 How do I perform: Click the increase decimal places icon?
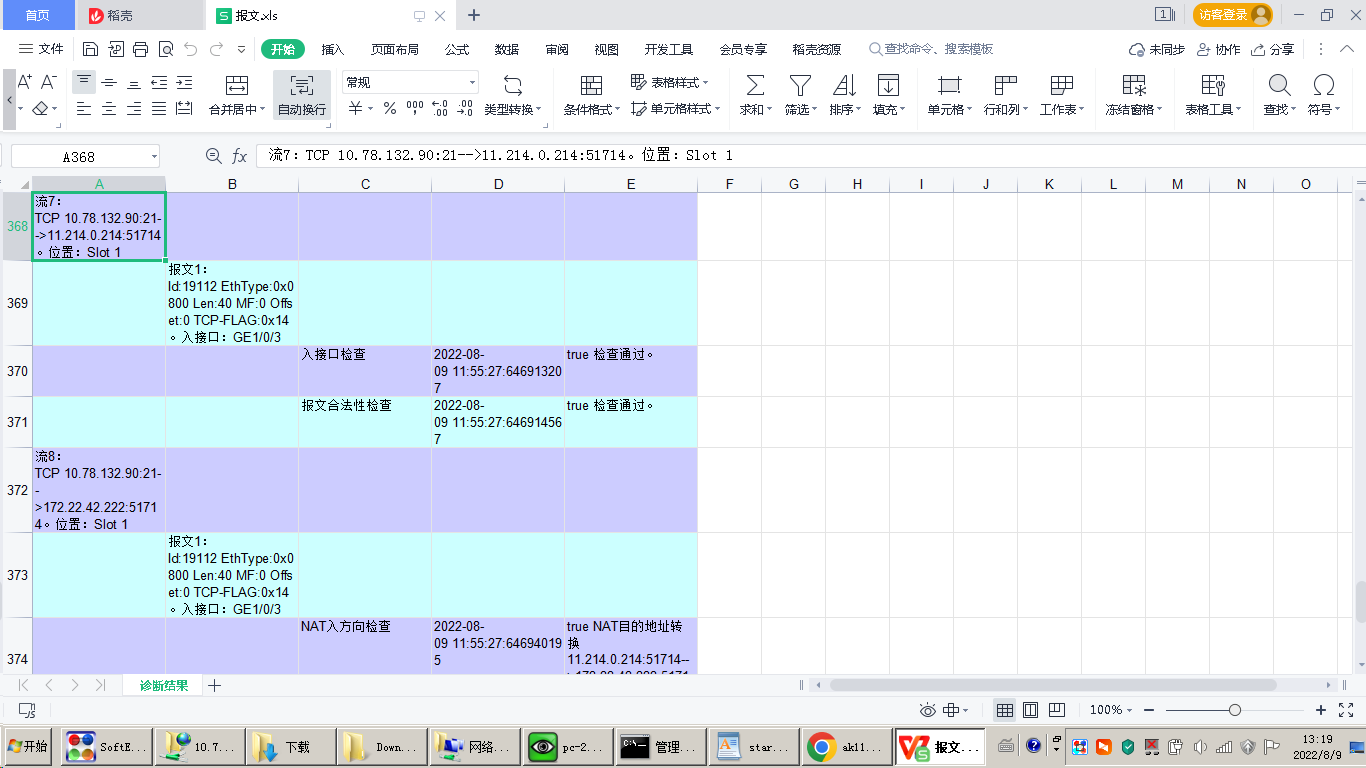click(x=440, y=108)
